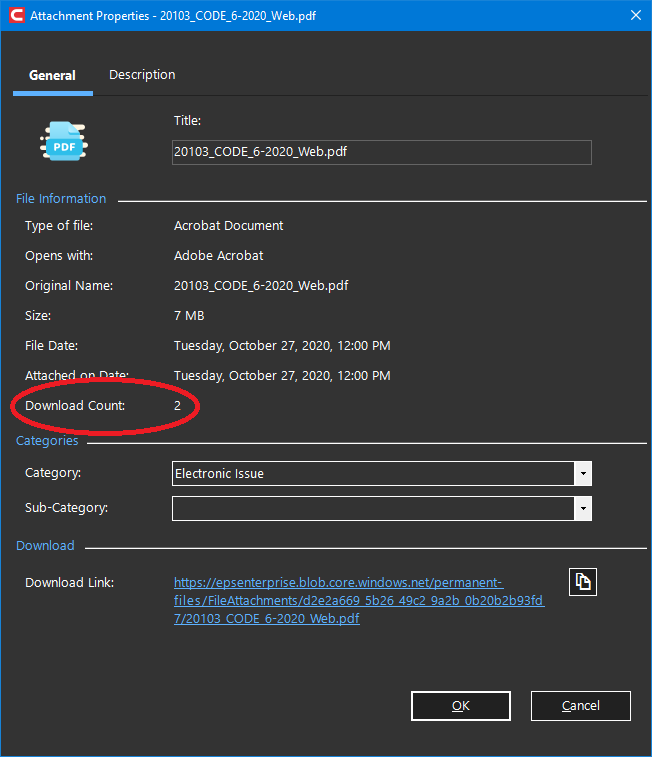This screenshot has width=652, height=757.
Task: Expand the Sub-Category dropdown arrow
Action: pos(583,508)
